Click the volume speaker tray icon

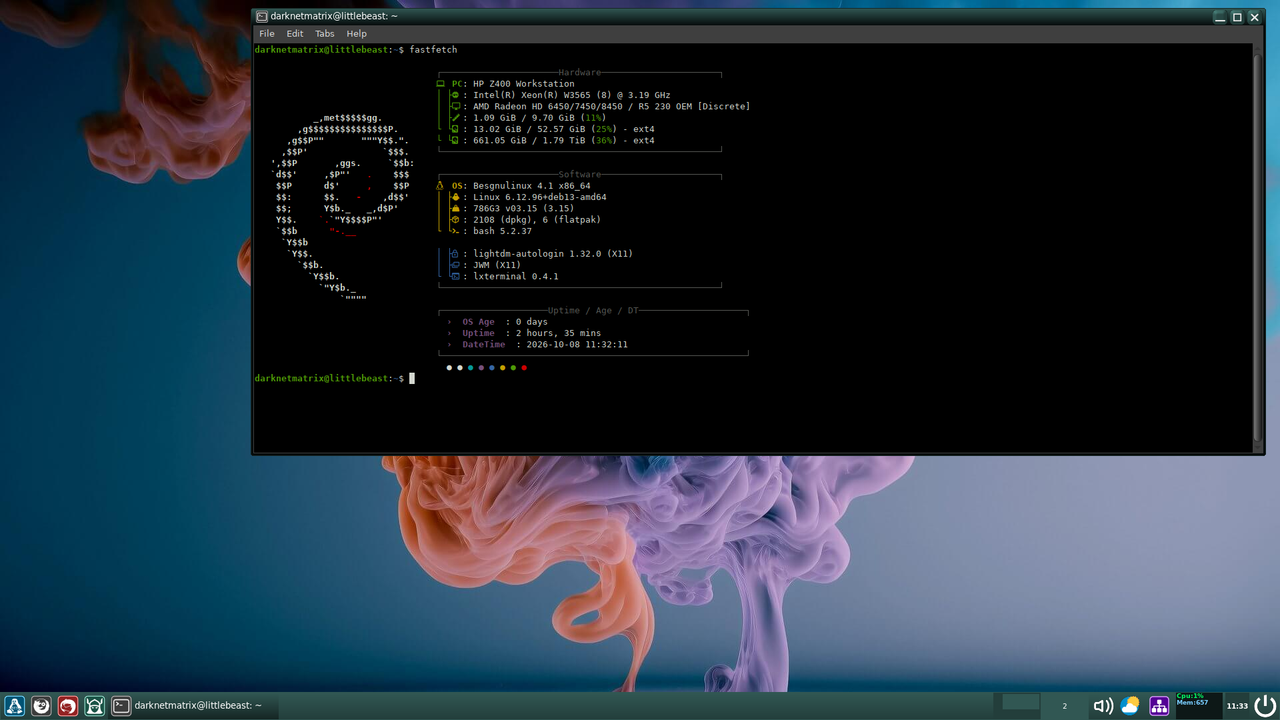coord(1103,706)
